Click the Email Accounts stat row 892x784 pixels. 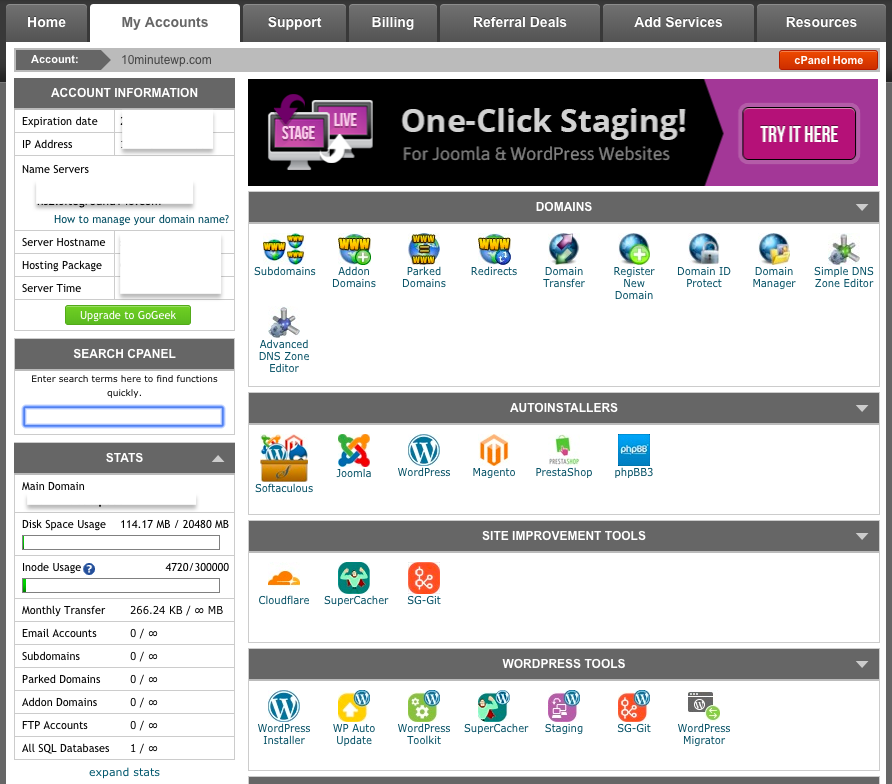tap(124, 633)
